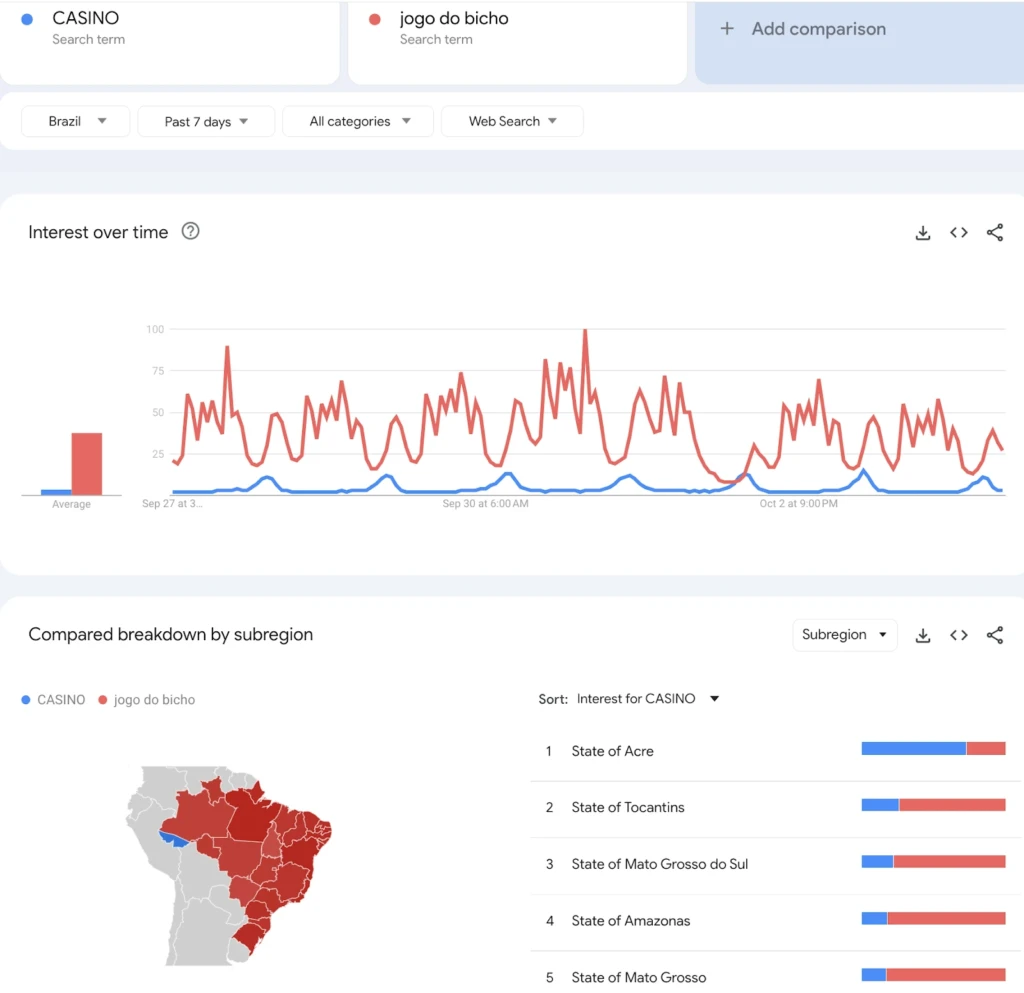
Task: Open the Web Search type dropdown
Action: [x=512, y=121]
